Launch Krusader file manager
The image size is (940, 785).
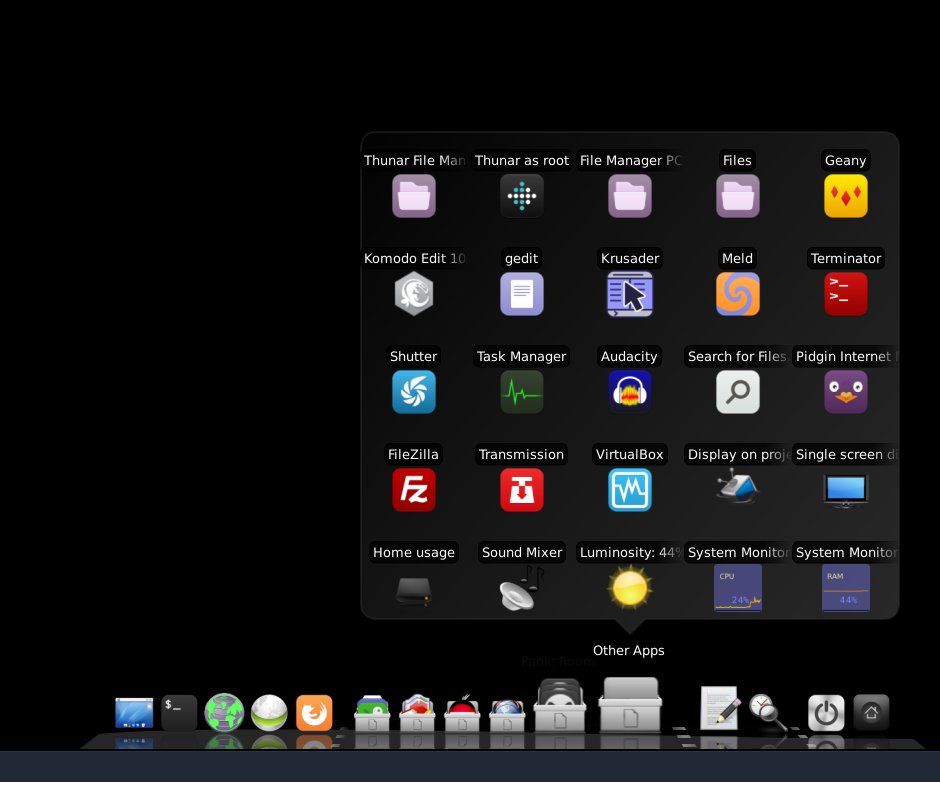coord(629,294)
